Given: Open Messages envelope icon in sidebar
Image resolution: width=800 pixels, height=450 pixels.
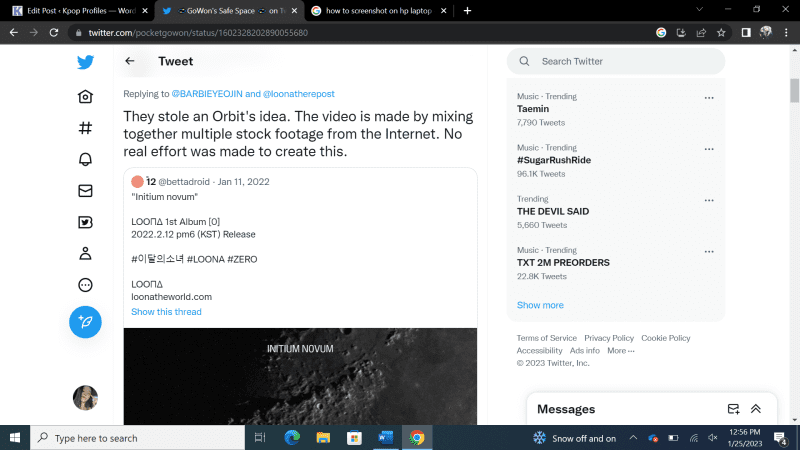Looking at the screenshot, I should coord(85,191).
